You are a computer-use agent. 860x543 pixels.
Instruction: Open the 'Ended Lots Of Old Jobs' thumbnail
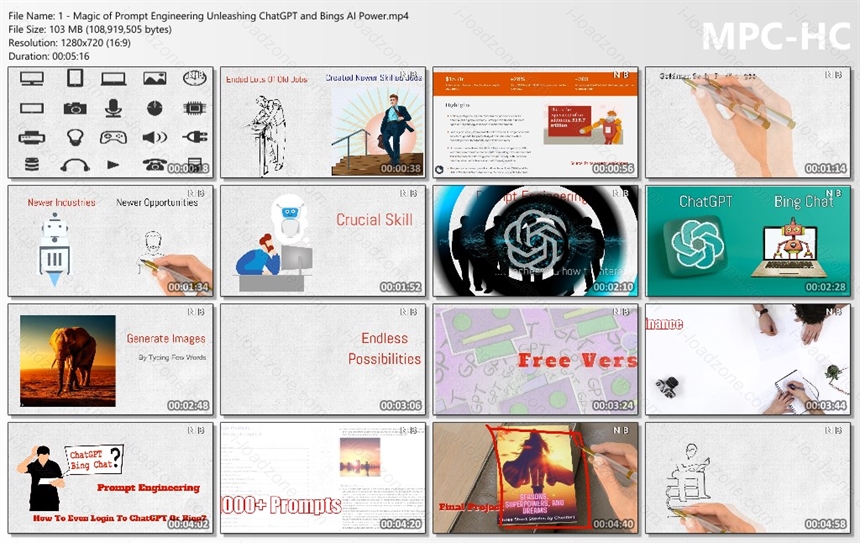[x=322, y=122]
